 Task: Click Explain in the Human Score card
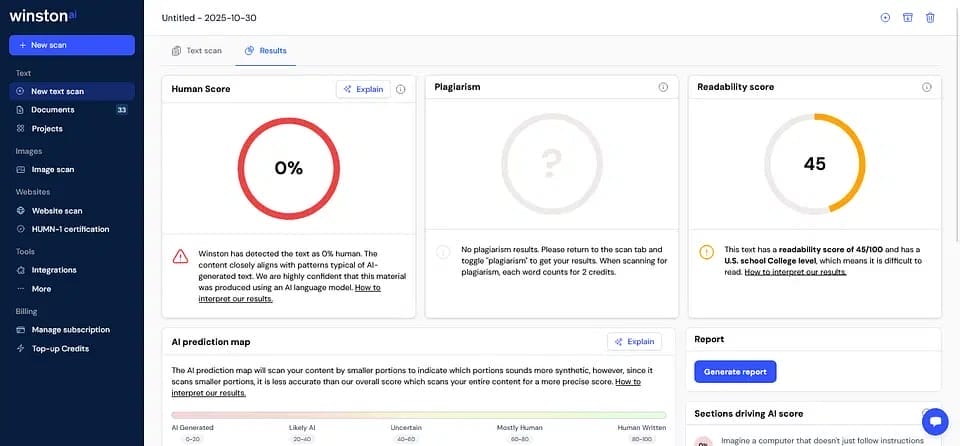click(x=363, y=89)
